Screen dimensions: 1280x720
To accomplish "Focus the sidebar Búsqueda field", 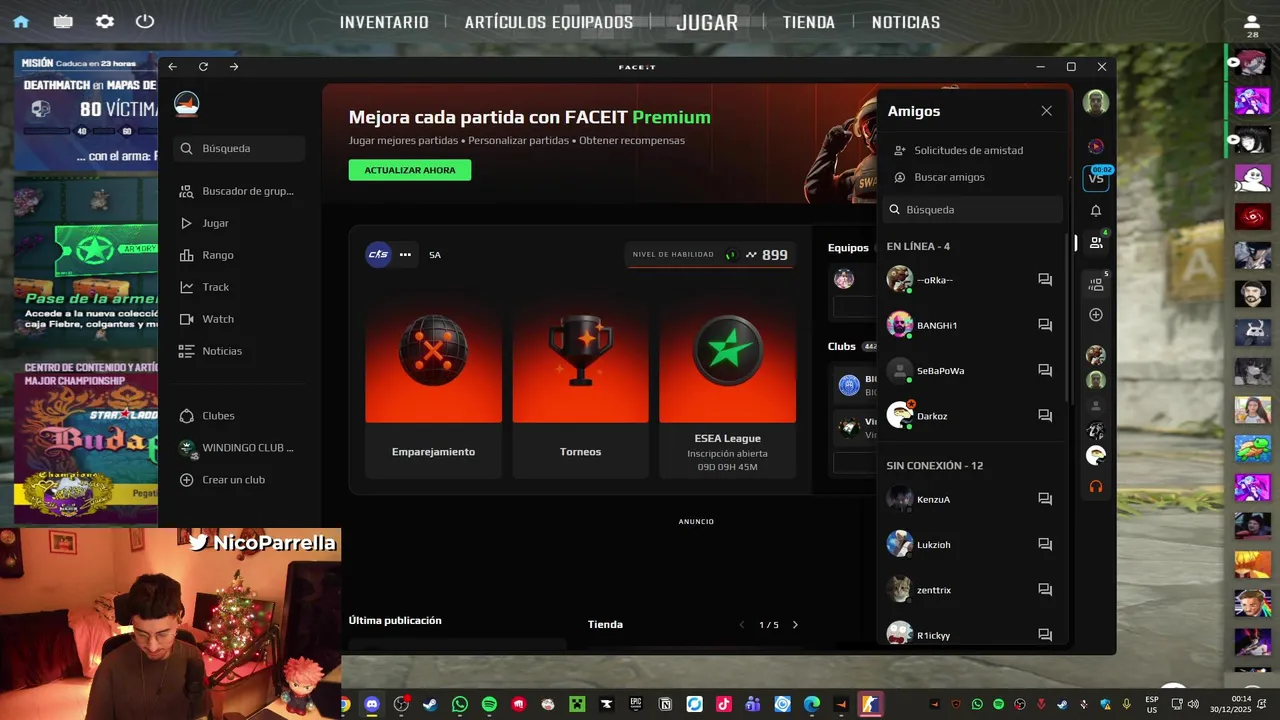I will pyautogui.click(x=238, y=149).
